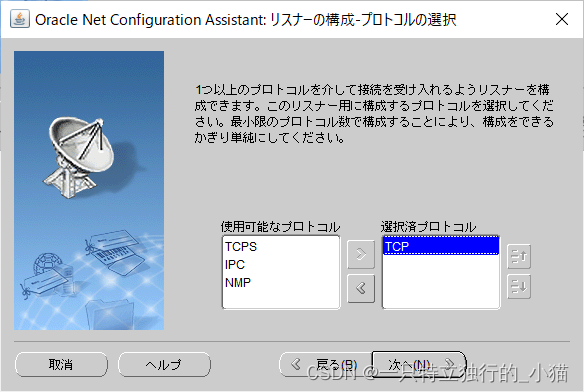Click the remove-protocol left arrow button
Image resolution: width=584 pixels, height=392 pixels.
click(361, 288)
